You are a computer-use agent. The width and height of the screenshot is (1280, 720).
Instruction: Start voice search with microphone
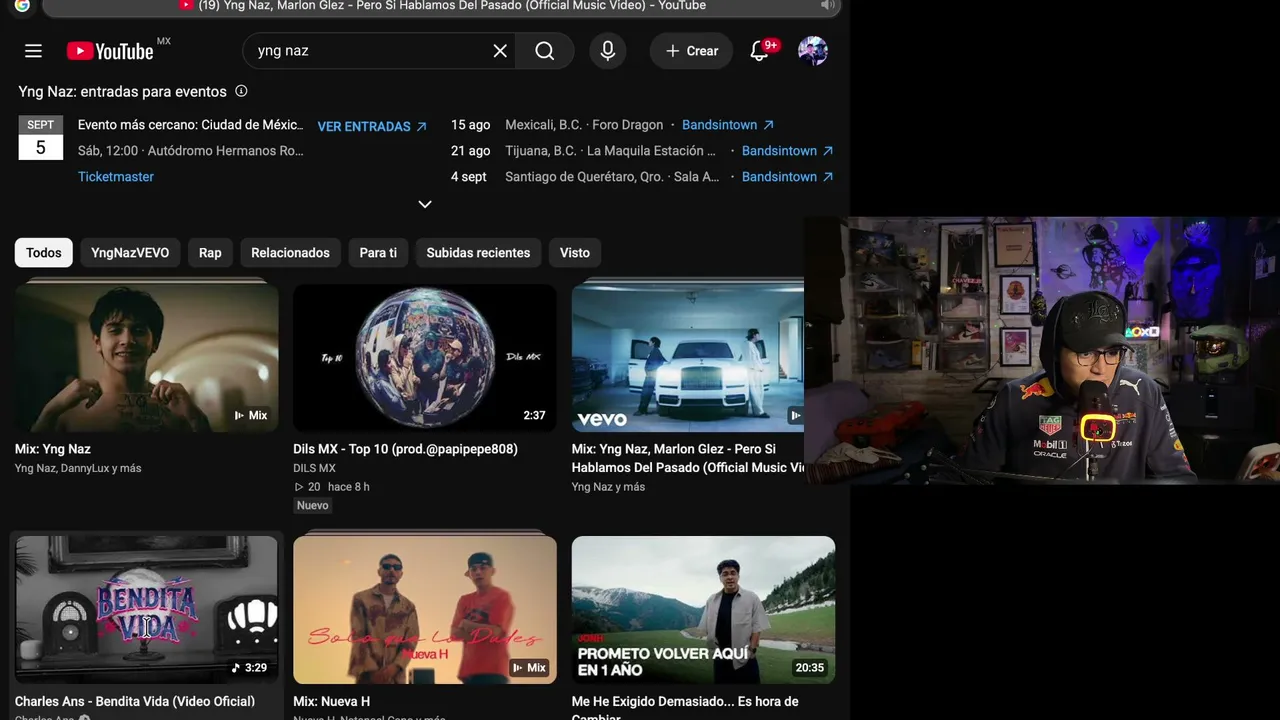click(x=608, y=51)
